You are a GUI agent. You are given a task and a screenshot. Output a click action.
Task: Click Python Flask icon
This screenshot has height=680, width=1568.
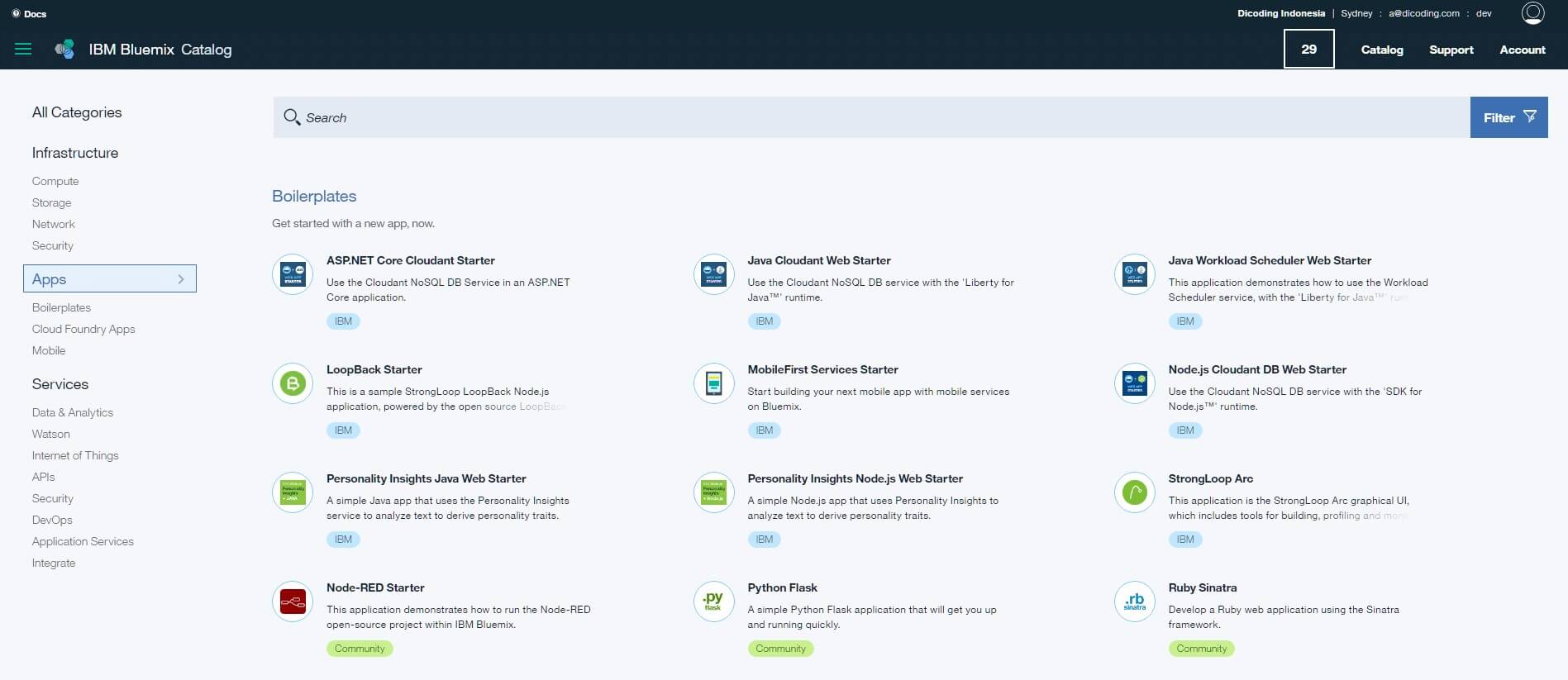[x=713, y=602]
